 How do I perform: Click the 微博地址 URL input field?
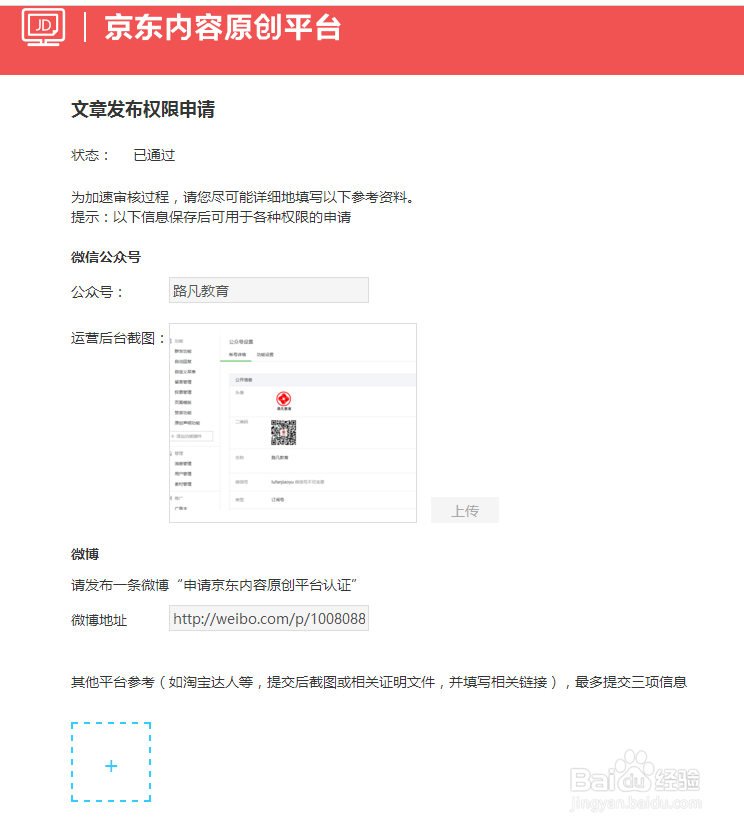tap(269, 619)
